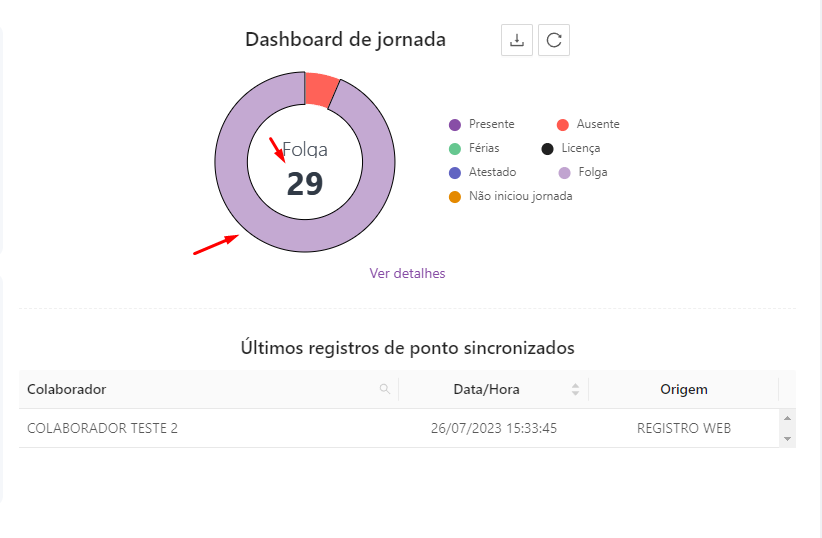Click the download dashboard icon
The height and width of the screenshot is (538, 822).
[x=516, y=40]
